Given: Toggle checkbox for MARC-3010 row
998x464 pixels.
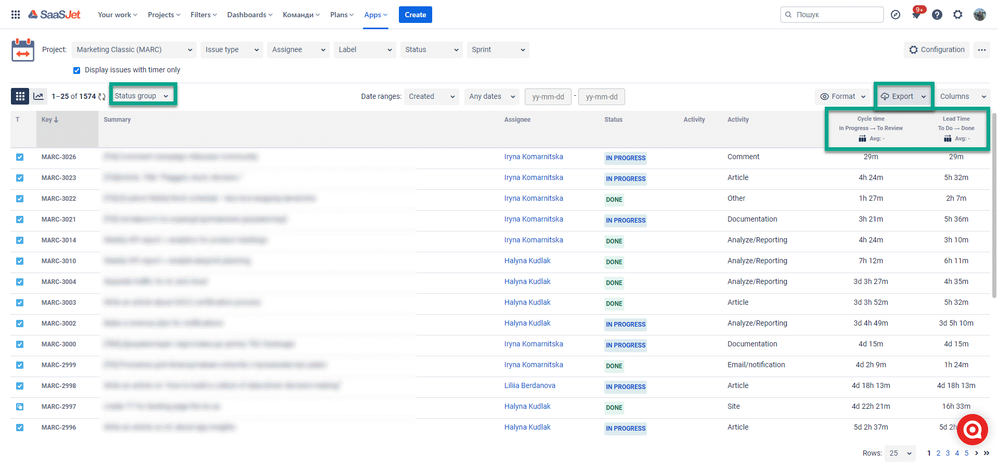Looking at the screenshot, I should (20, 261).
